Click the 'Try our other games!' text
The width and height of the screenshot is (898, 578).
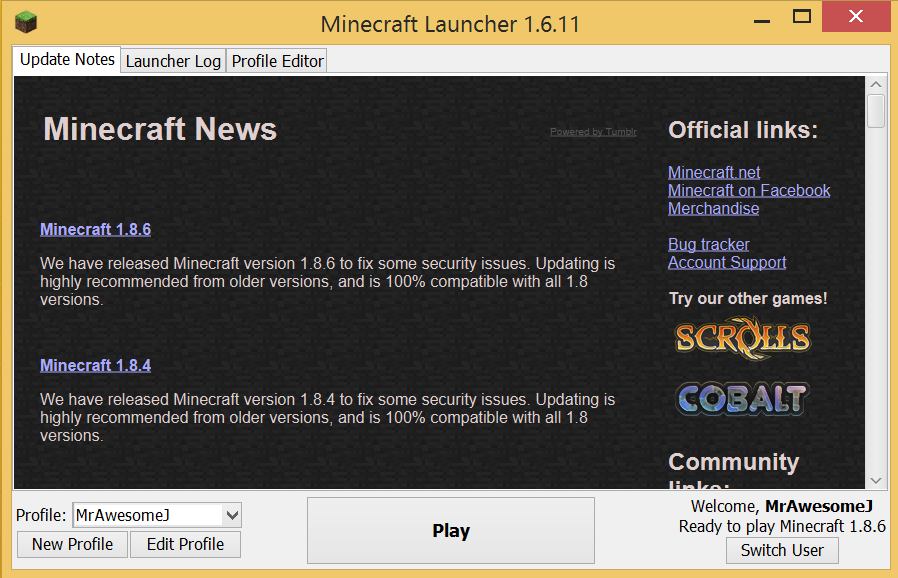[x=748, y=298]
